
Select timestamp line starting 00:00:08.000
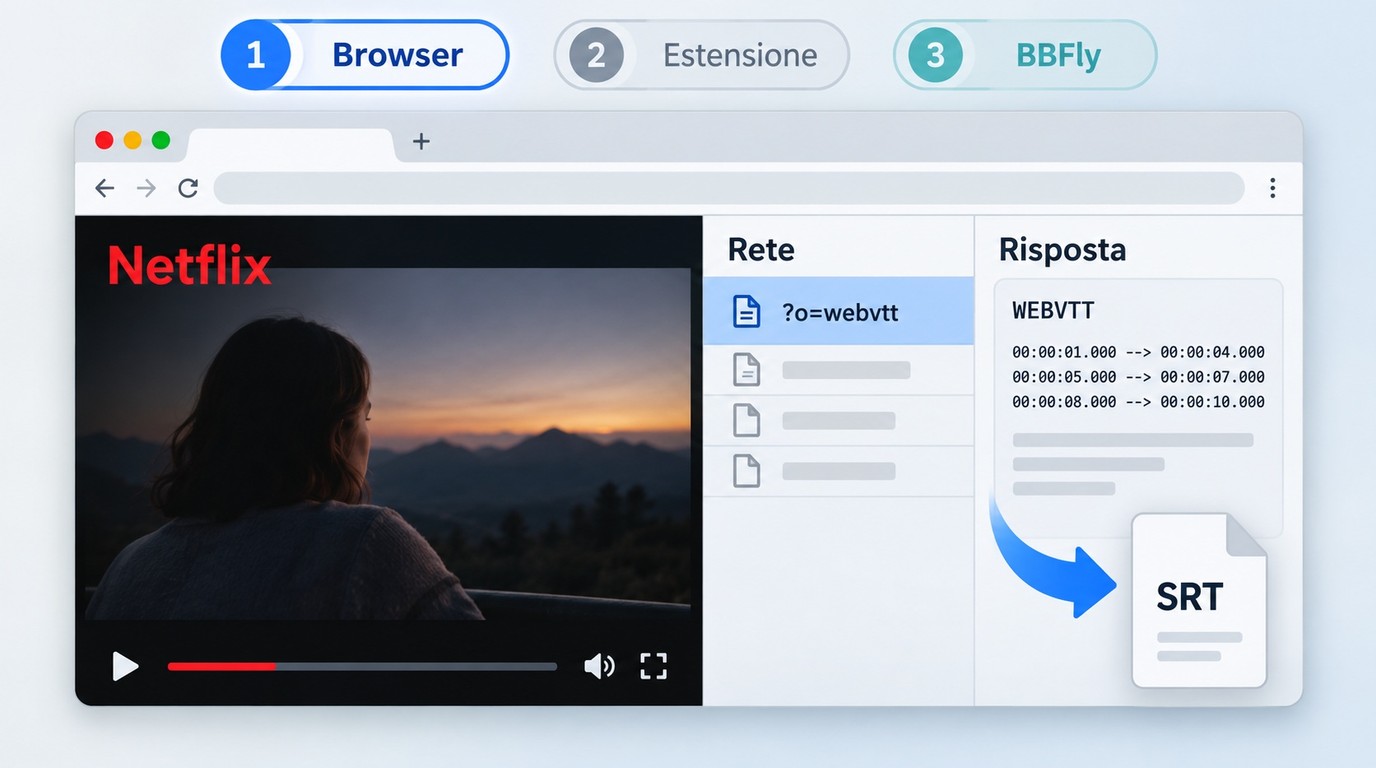[1138, 402]
